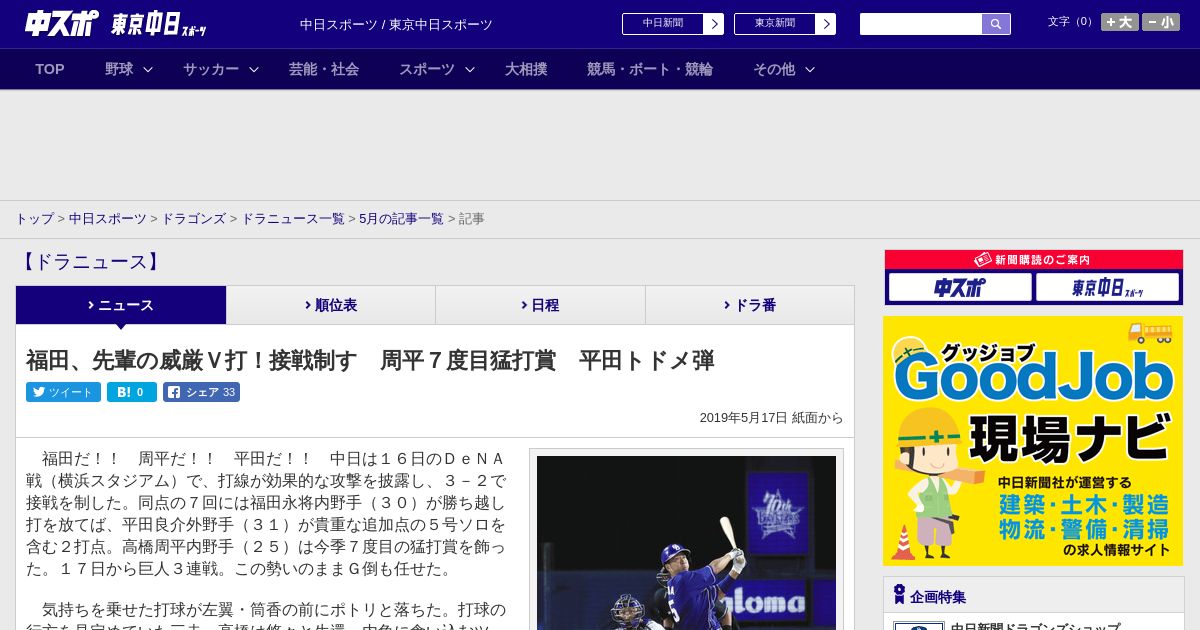Open the 東京新聞 link button

775,24
